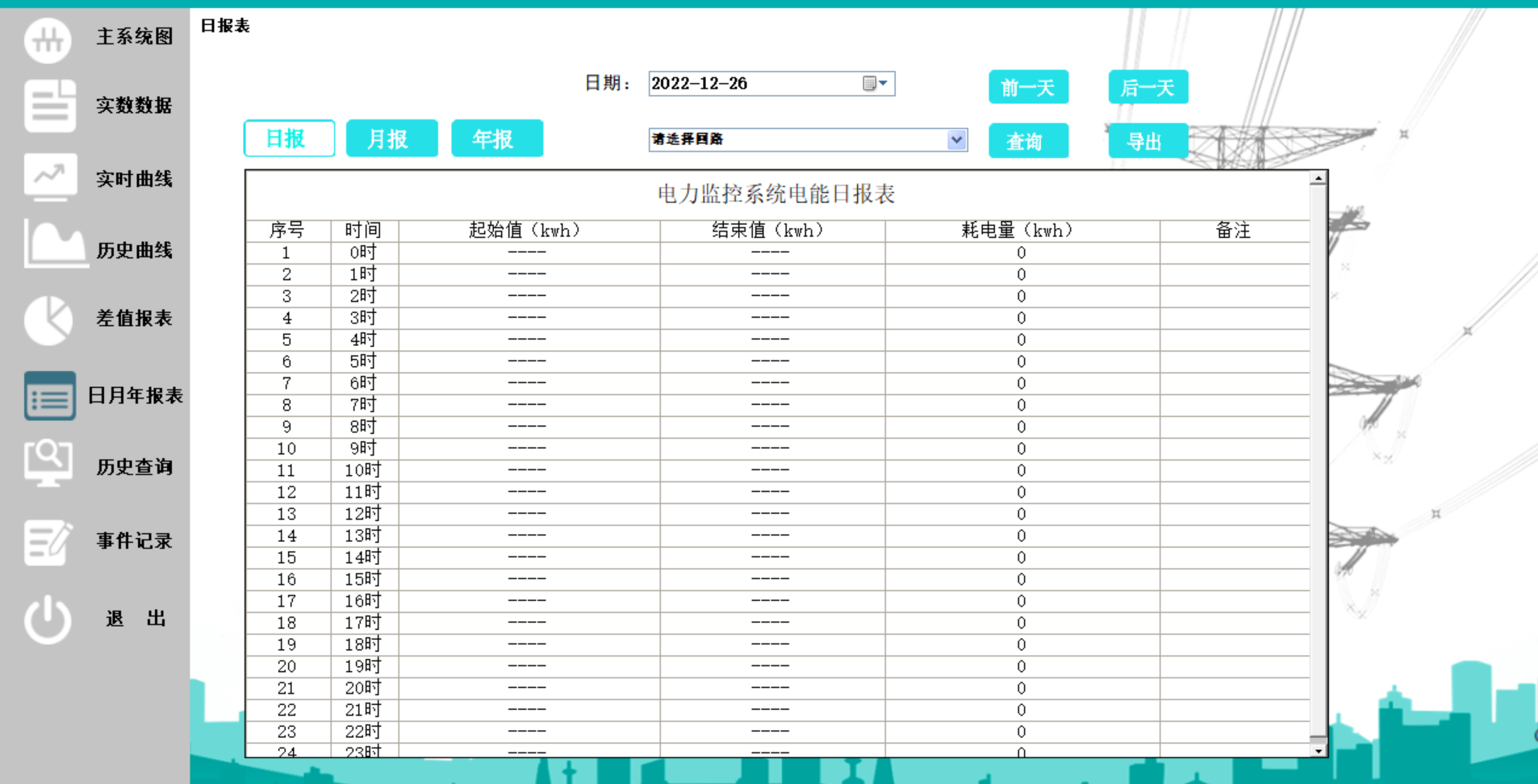Switch to the 月报 monthly report tab
Image resolution: width=1538 pixels, height=784 pixels.
click(391, 138)
